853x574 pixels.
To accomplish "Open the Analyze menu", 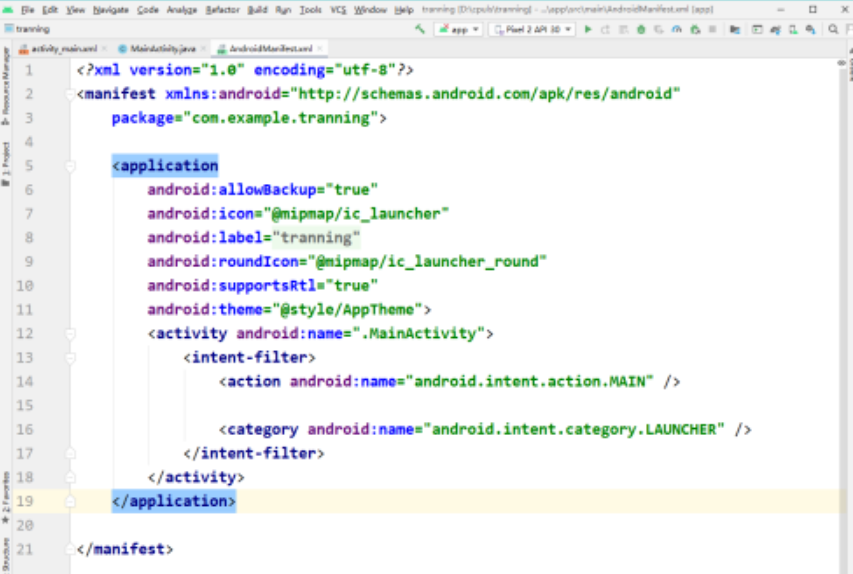I will (182, 10).
